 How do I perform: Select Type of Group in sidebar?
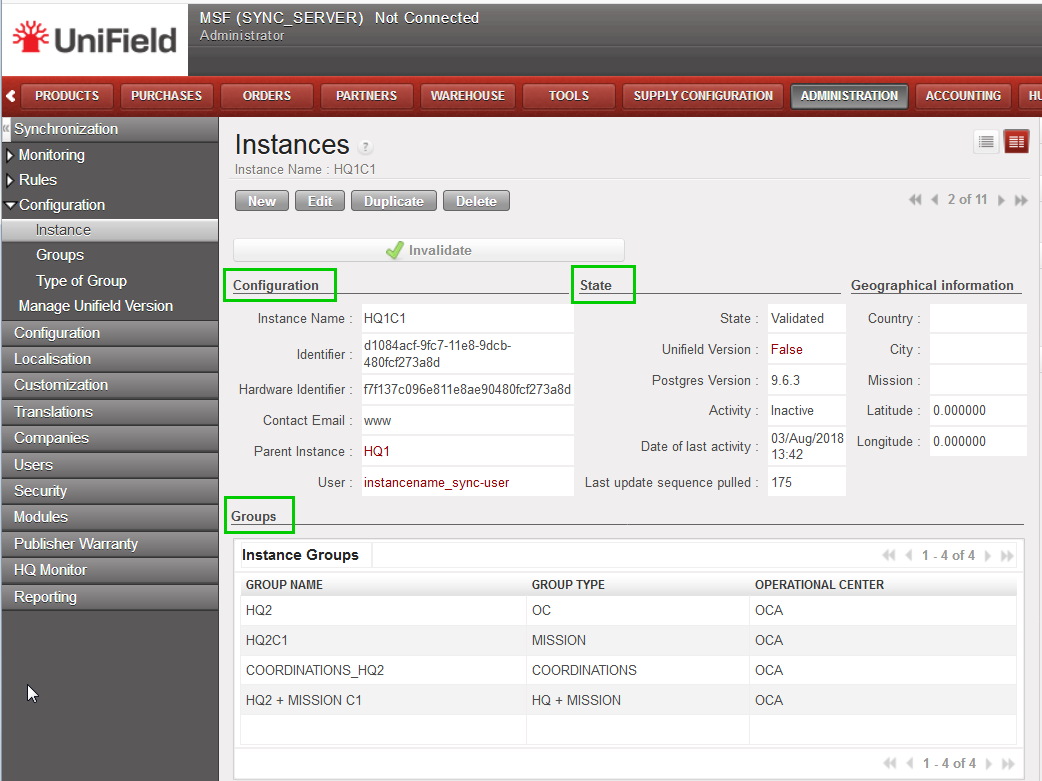81,281
